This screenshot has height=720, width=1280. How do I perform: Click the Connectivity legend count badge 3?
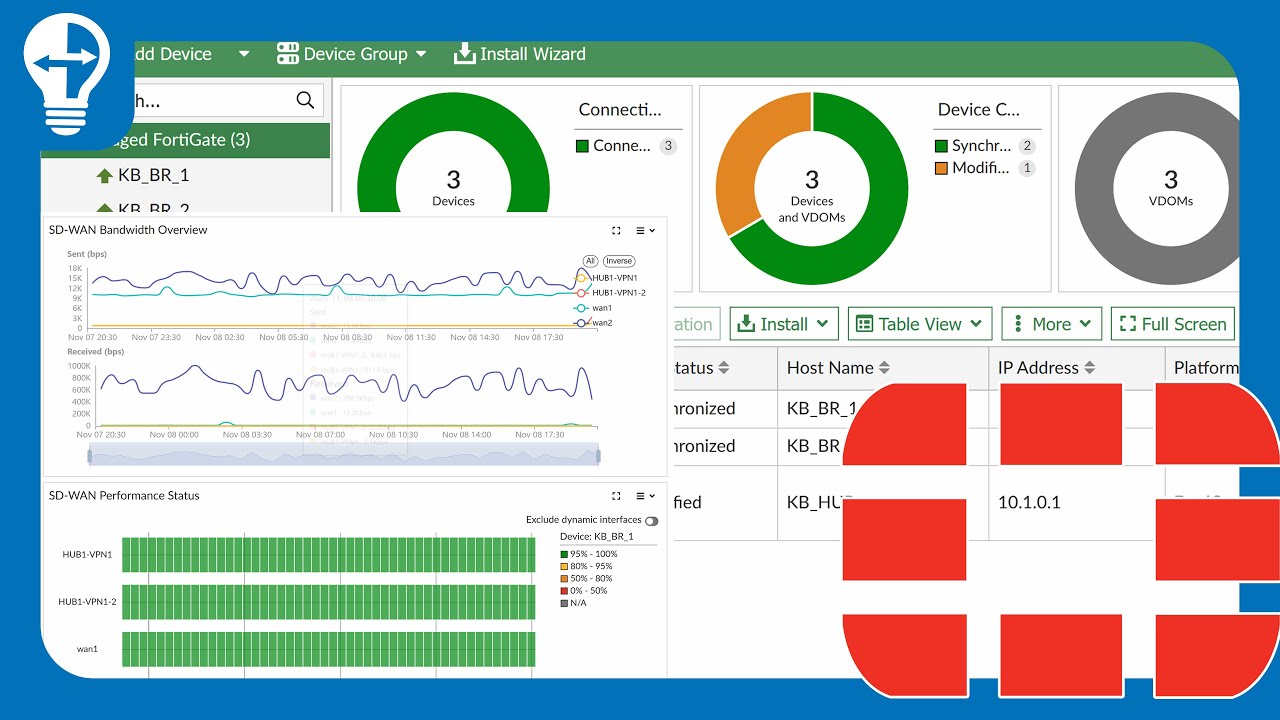668,146
